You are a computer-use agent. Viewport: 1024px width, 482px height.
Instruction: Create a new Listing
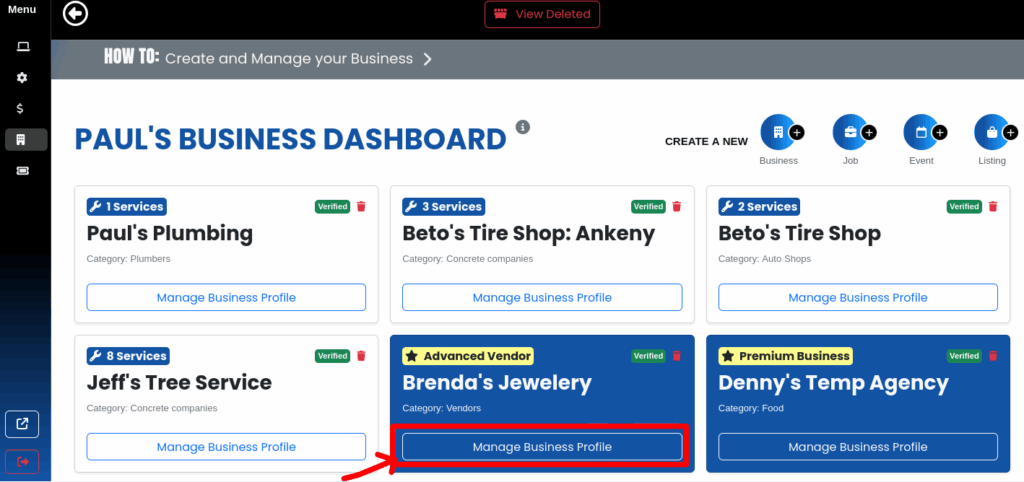click(x=995, y=133)
